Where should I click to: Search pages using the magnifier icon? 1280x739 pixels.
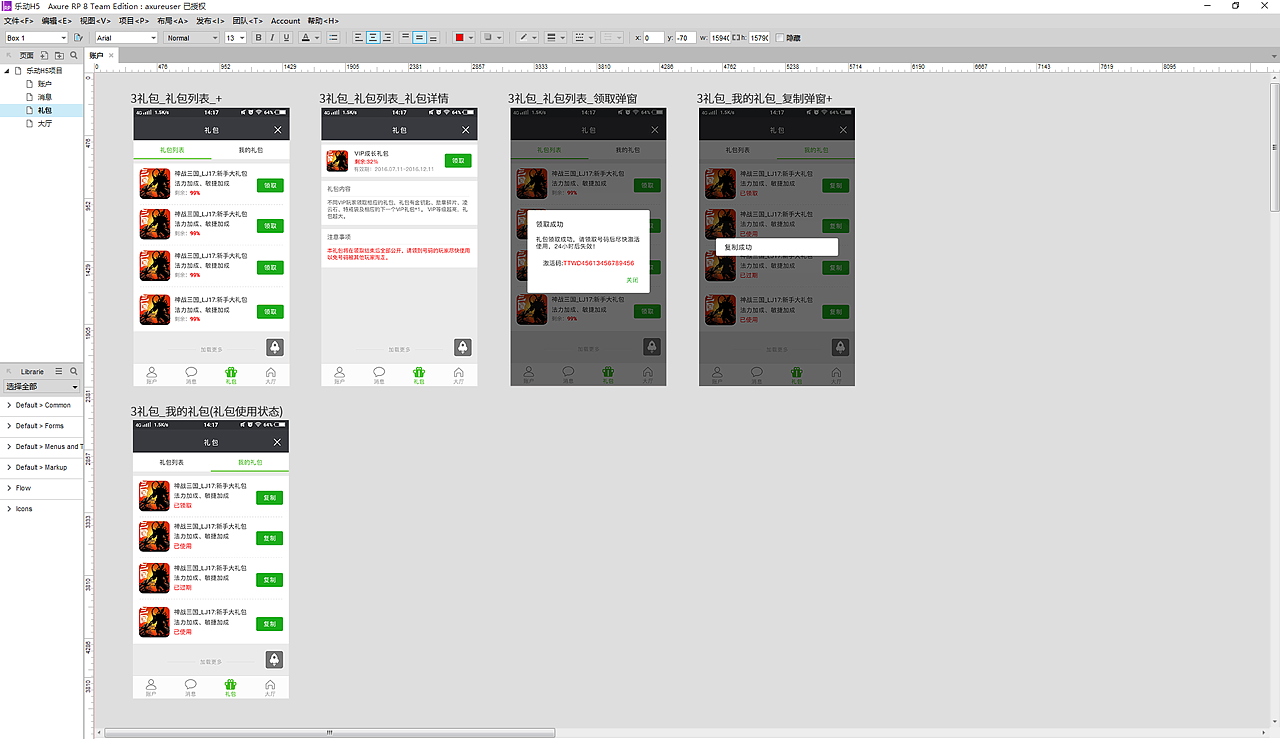pyautogui.click(x=74, y=55)
